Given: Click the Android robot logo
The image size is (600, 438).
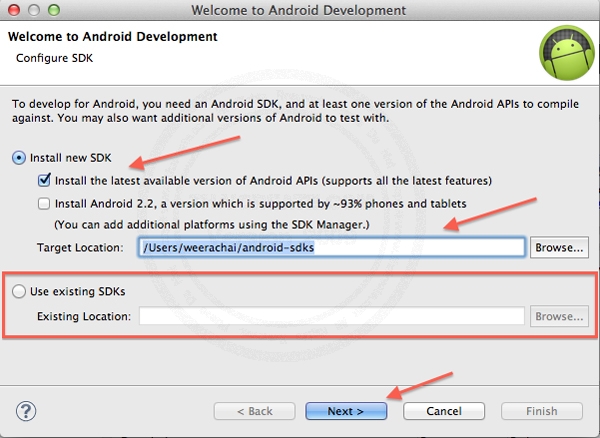Looking at the screenshot, I should tap(567, 53).
